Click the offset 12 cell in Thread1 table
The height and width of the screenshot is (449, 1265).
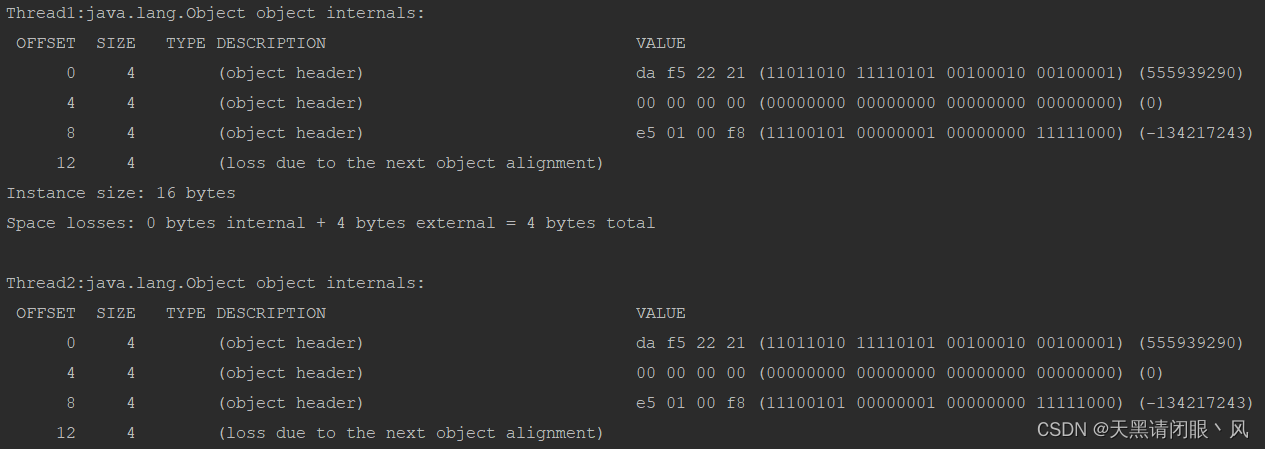[66, 163]
